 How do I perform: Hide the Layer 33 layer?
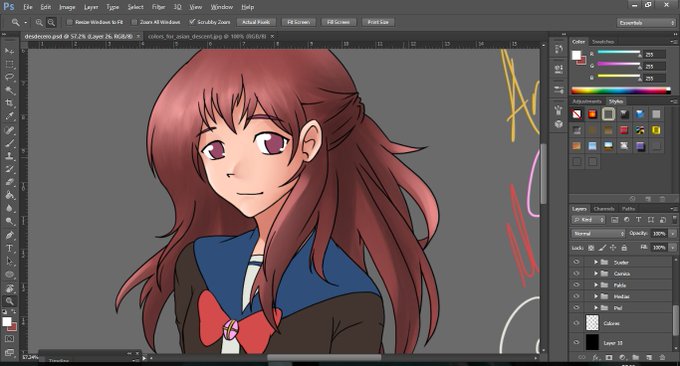point(576,342)
